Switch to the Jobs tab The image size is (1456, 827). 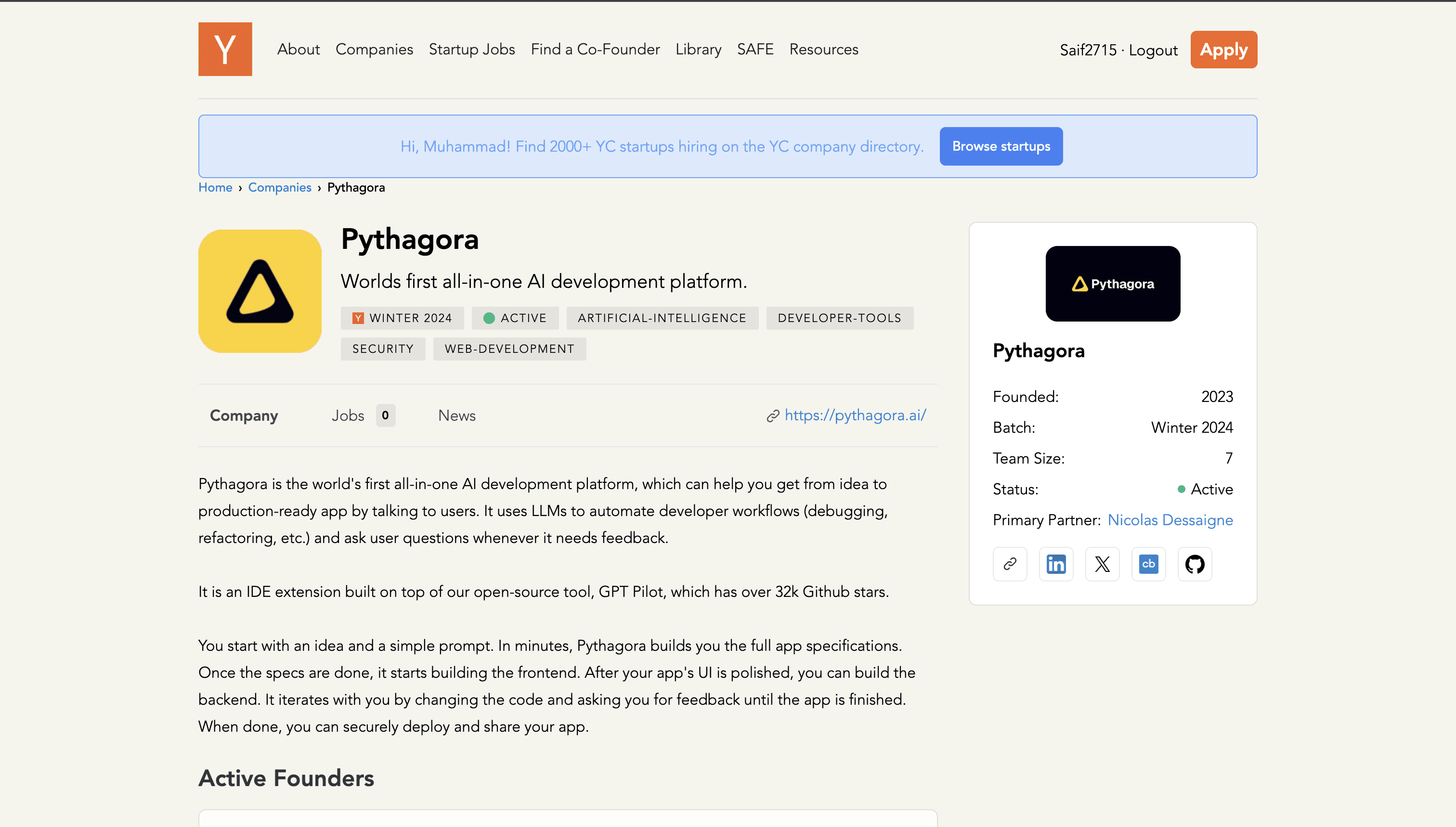point(348,415)
